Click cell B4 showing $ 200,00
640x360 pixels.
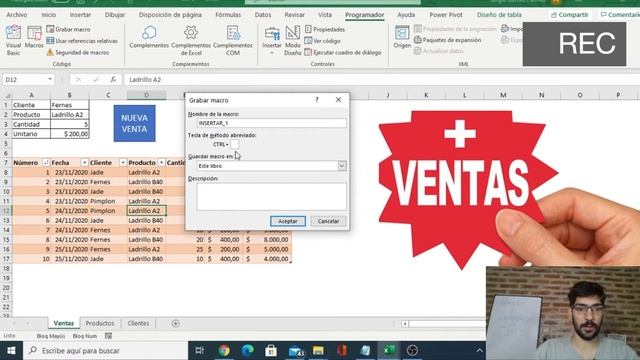point(69,134)
